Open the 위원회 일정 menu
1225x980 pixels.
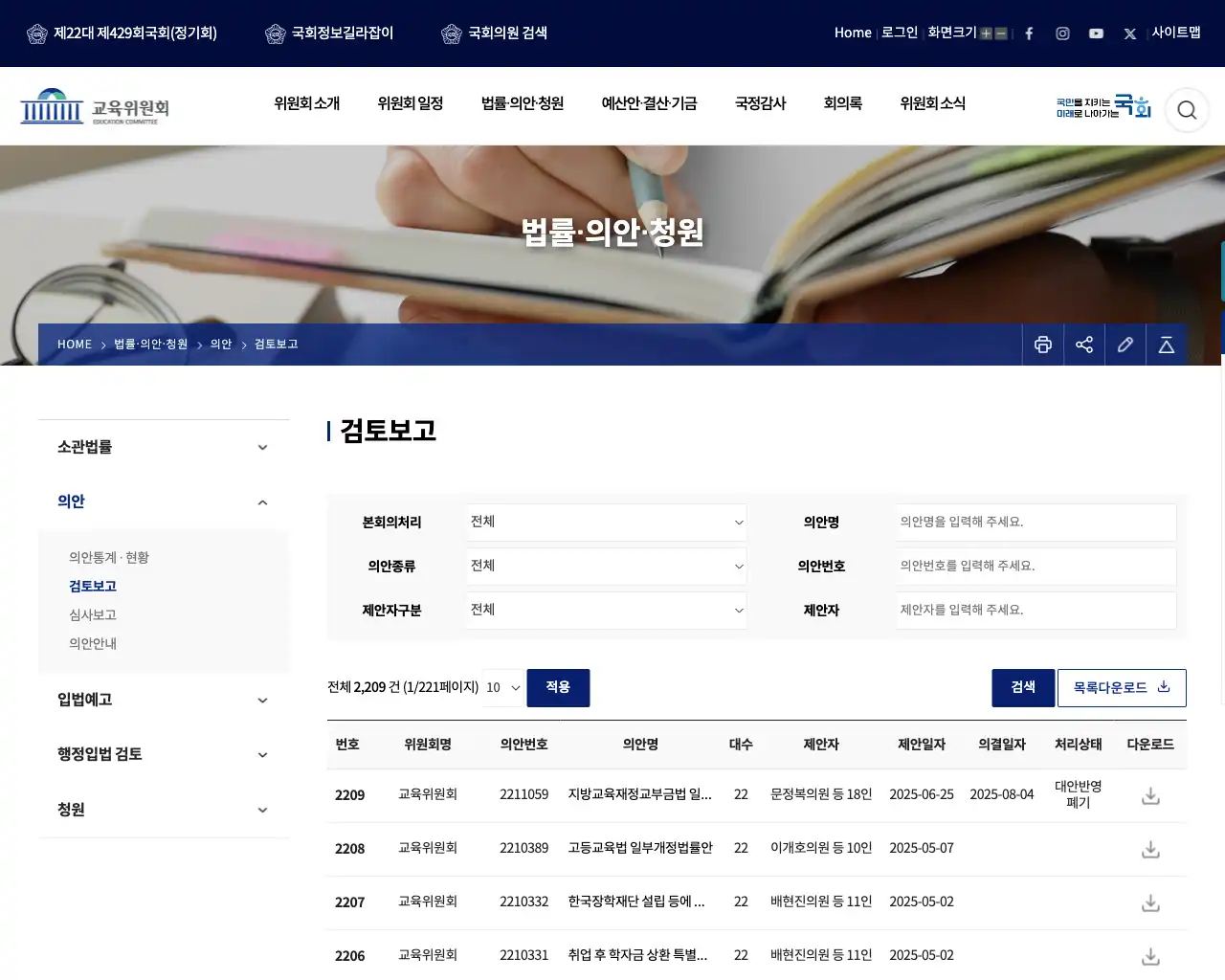410,103
